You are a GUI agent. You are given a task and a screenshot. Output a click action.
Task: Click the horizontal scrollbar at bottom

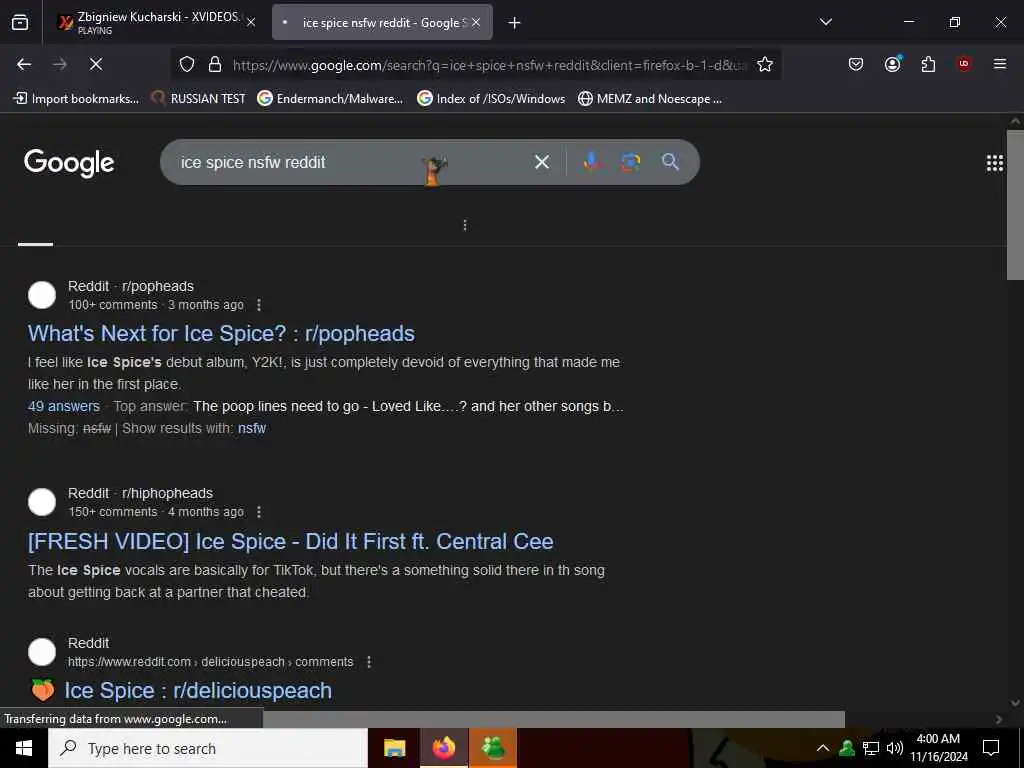point(554,719)
